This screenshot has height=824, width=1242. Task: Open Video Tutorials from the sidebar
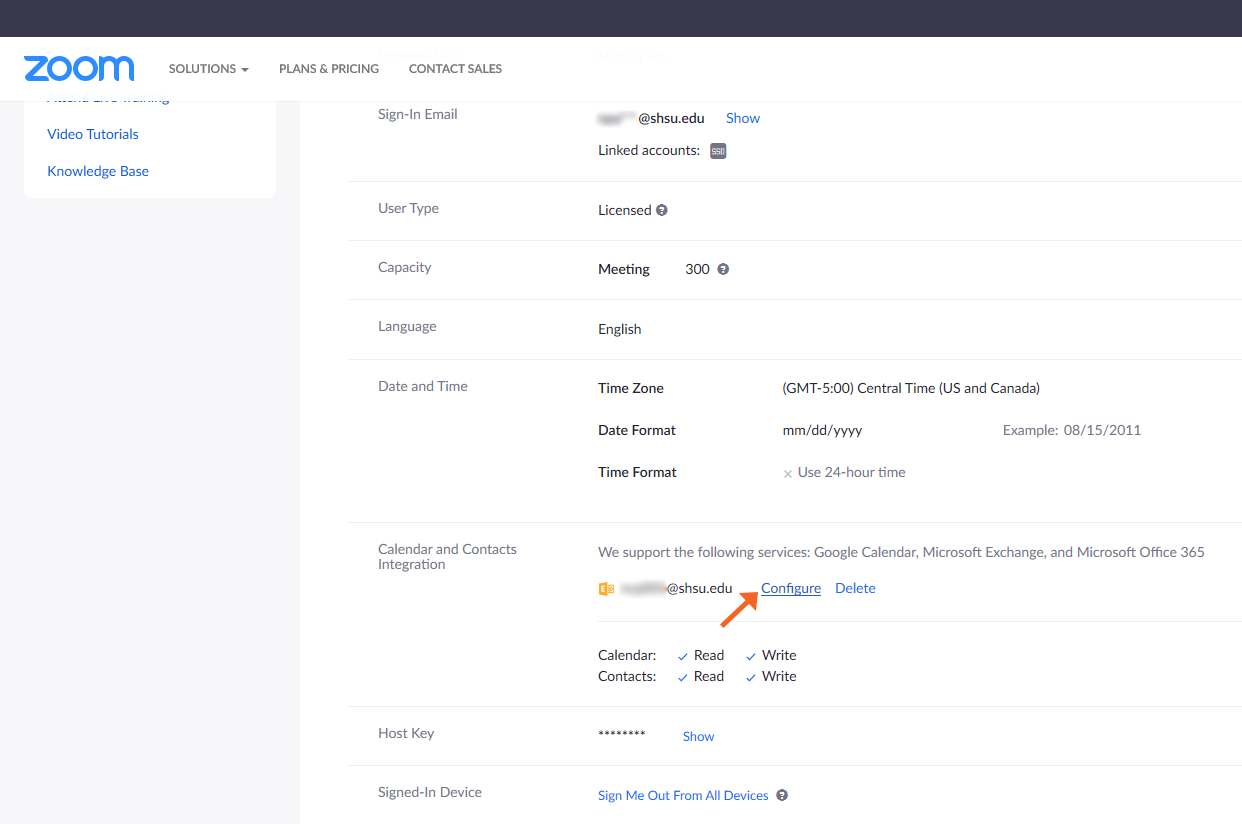click(92, 133)
